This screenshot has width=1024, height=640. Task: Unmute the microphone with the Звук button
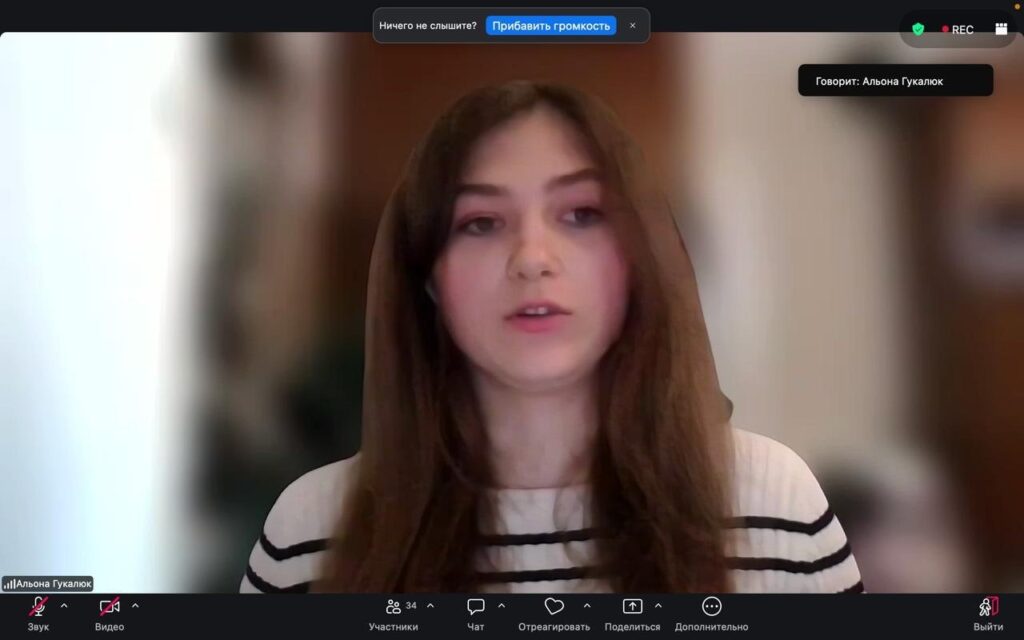tap(38, 607)
